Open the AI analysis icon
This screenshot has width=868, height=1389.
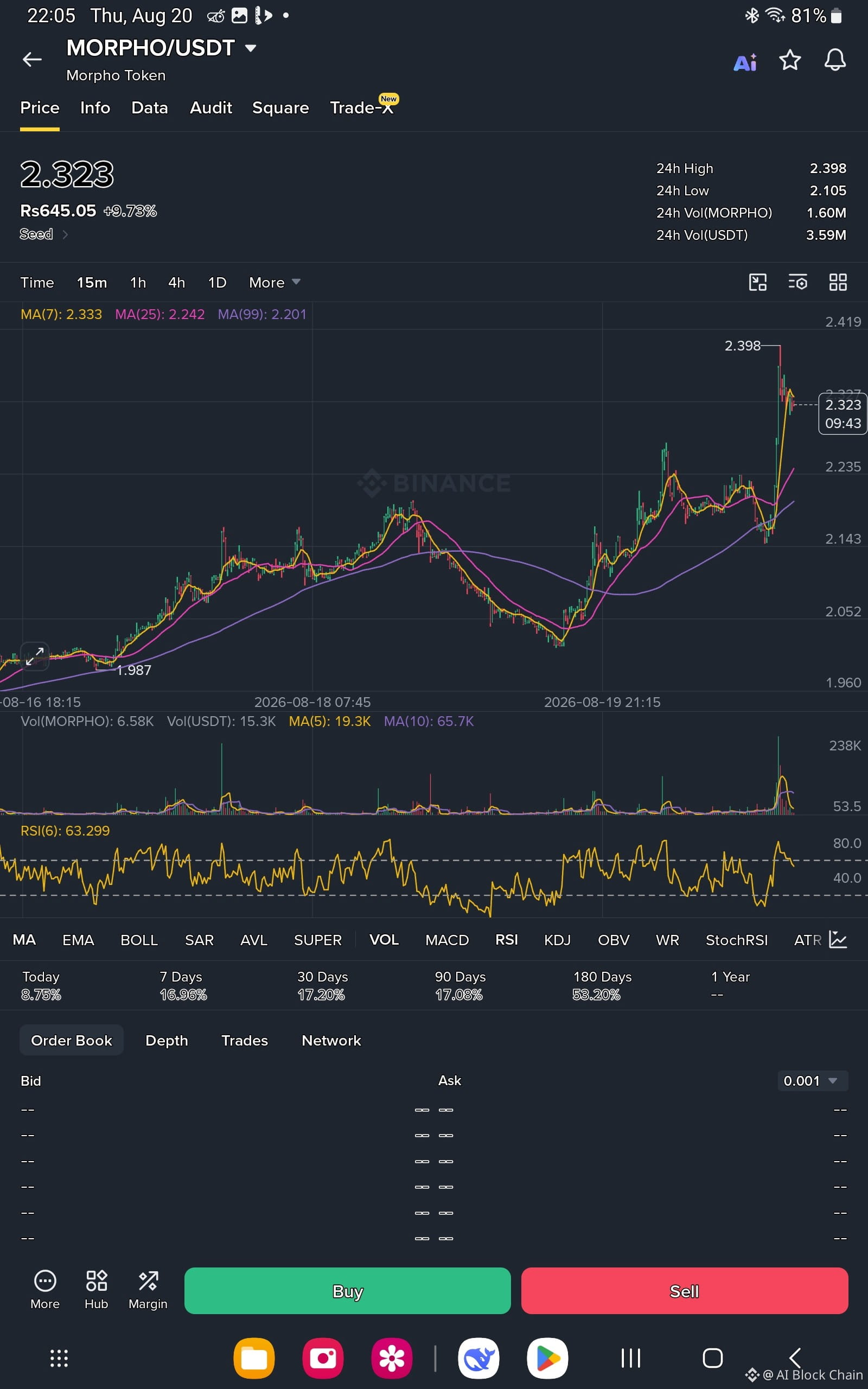(x=745, y=61)
